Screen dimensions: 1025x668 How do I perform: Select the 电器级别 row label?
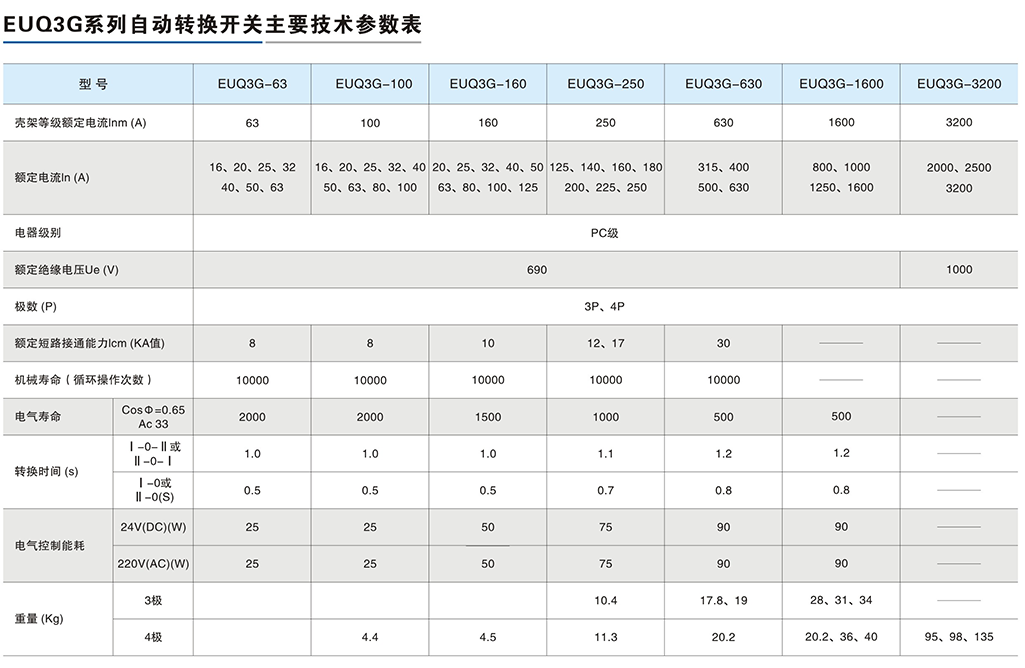(x=40, y=232)
